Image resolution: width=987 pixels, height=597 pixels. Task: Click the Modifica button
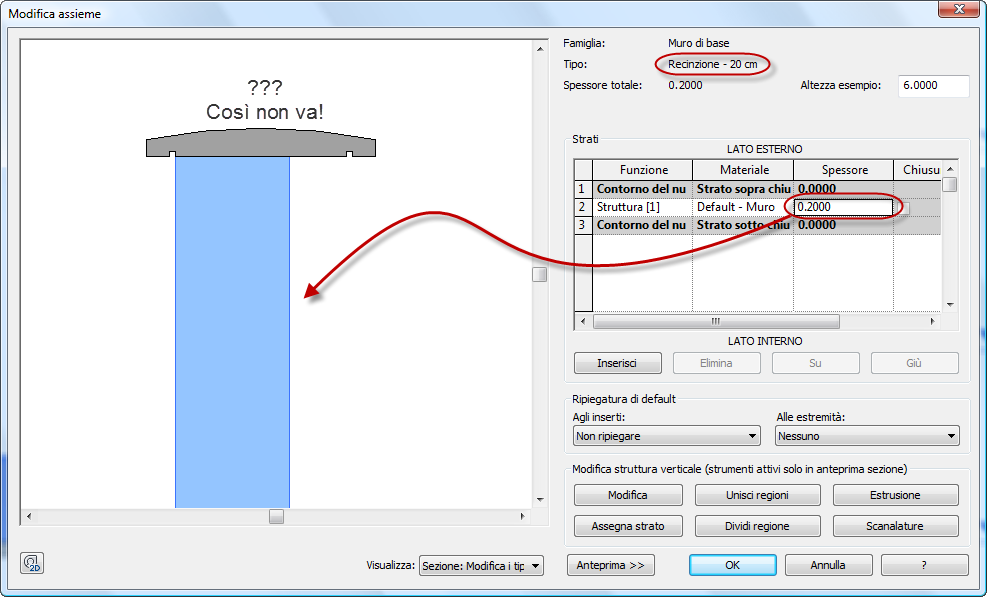pos(628,495)
